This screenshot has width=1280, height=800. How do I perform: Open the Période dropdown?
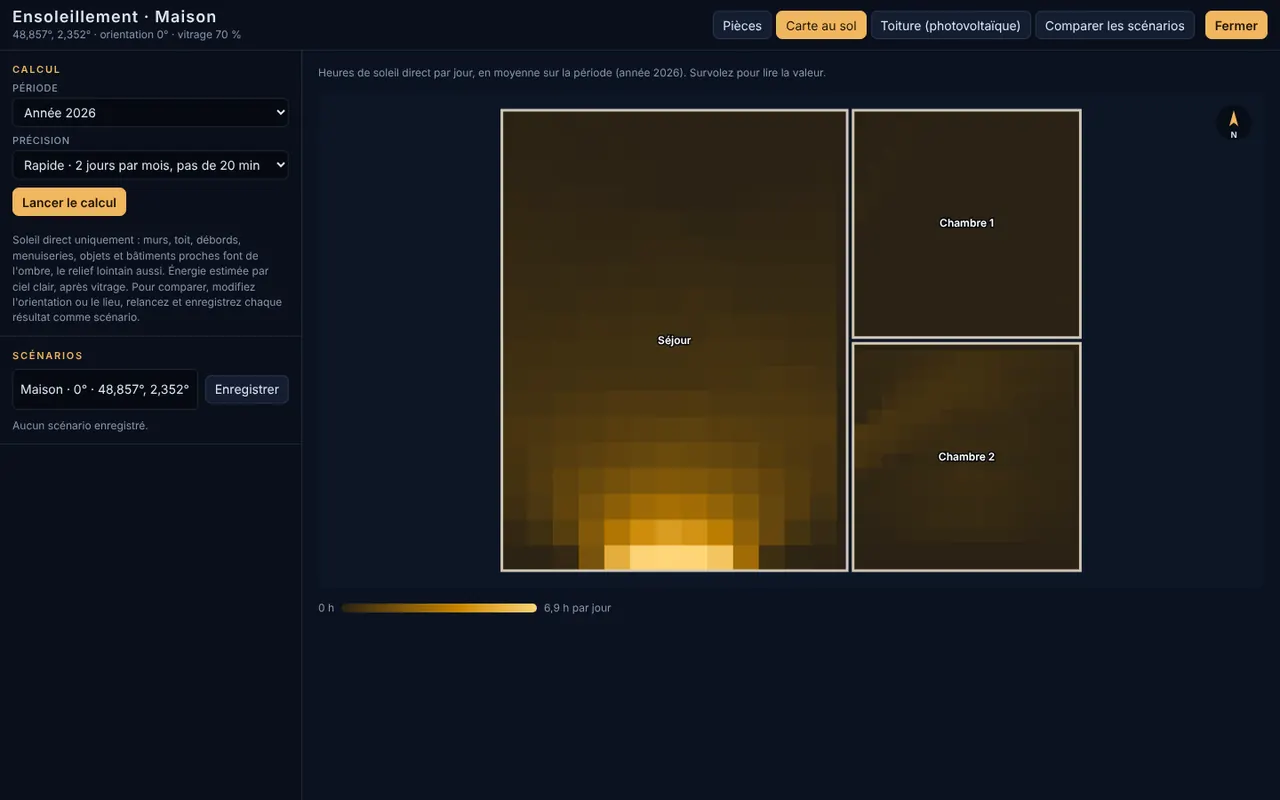tap(150, 113)
